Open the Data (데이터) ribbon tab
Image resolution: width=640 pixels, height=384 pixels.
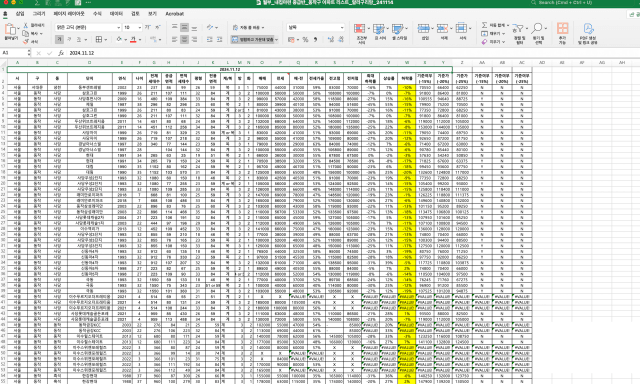coord(116,14)
